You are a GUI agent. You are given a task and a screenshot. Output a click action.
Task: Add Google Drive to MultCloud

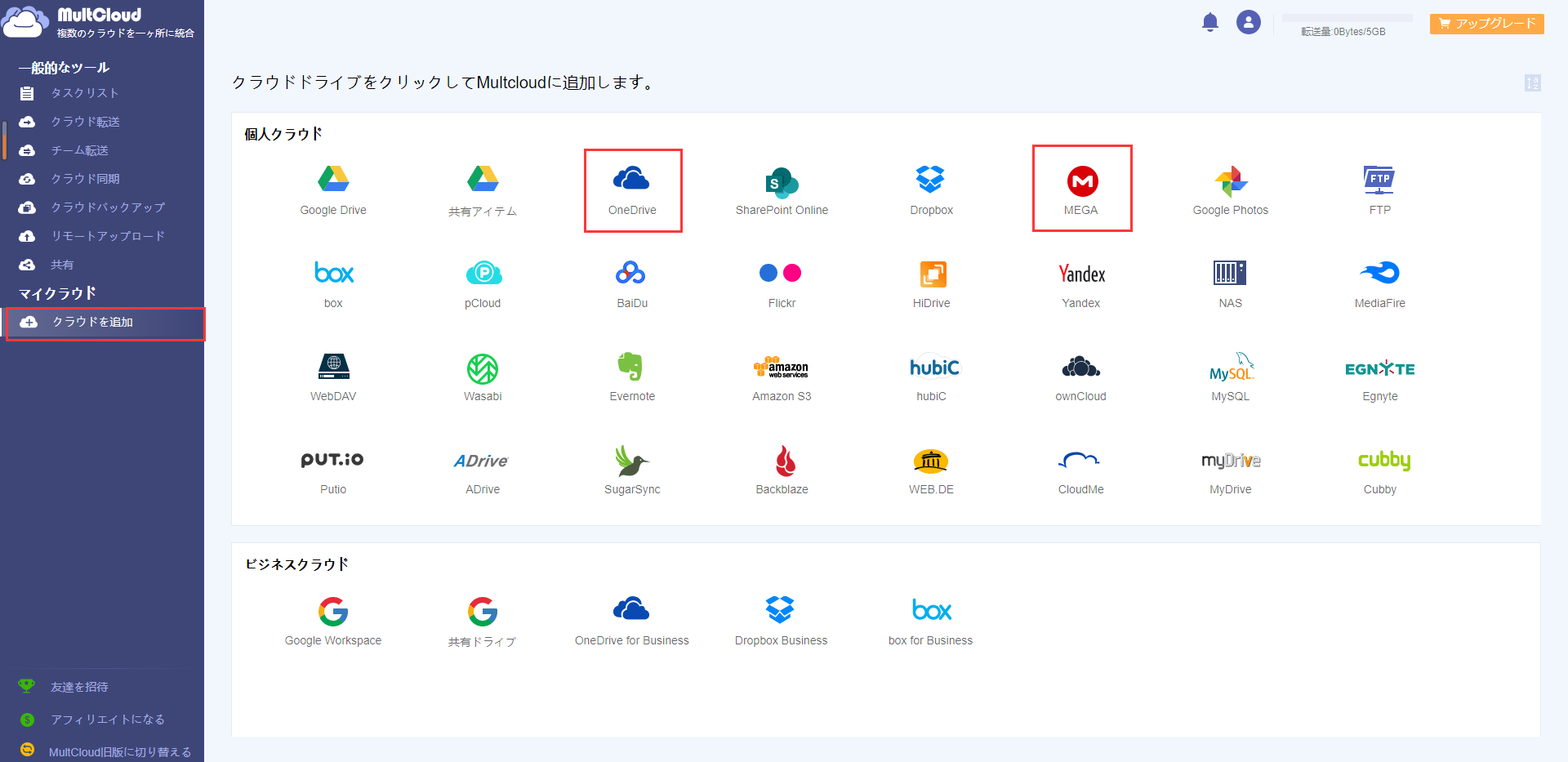click(x=332, y=188)
